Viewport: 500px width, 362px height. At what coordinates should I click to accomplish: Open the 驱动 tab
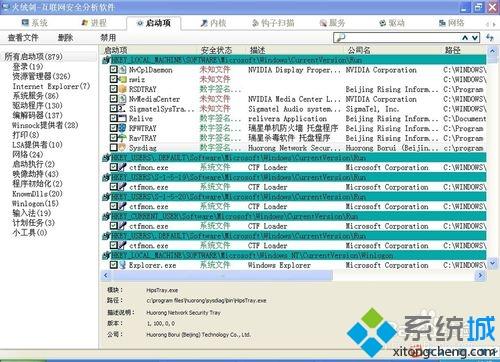[x=392, y=23]
